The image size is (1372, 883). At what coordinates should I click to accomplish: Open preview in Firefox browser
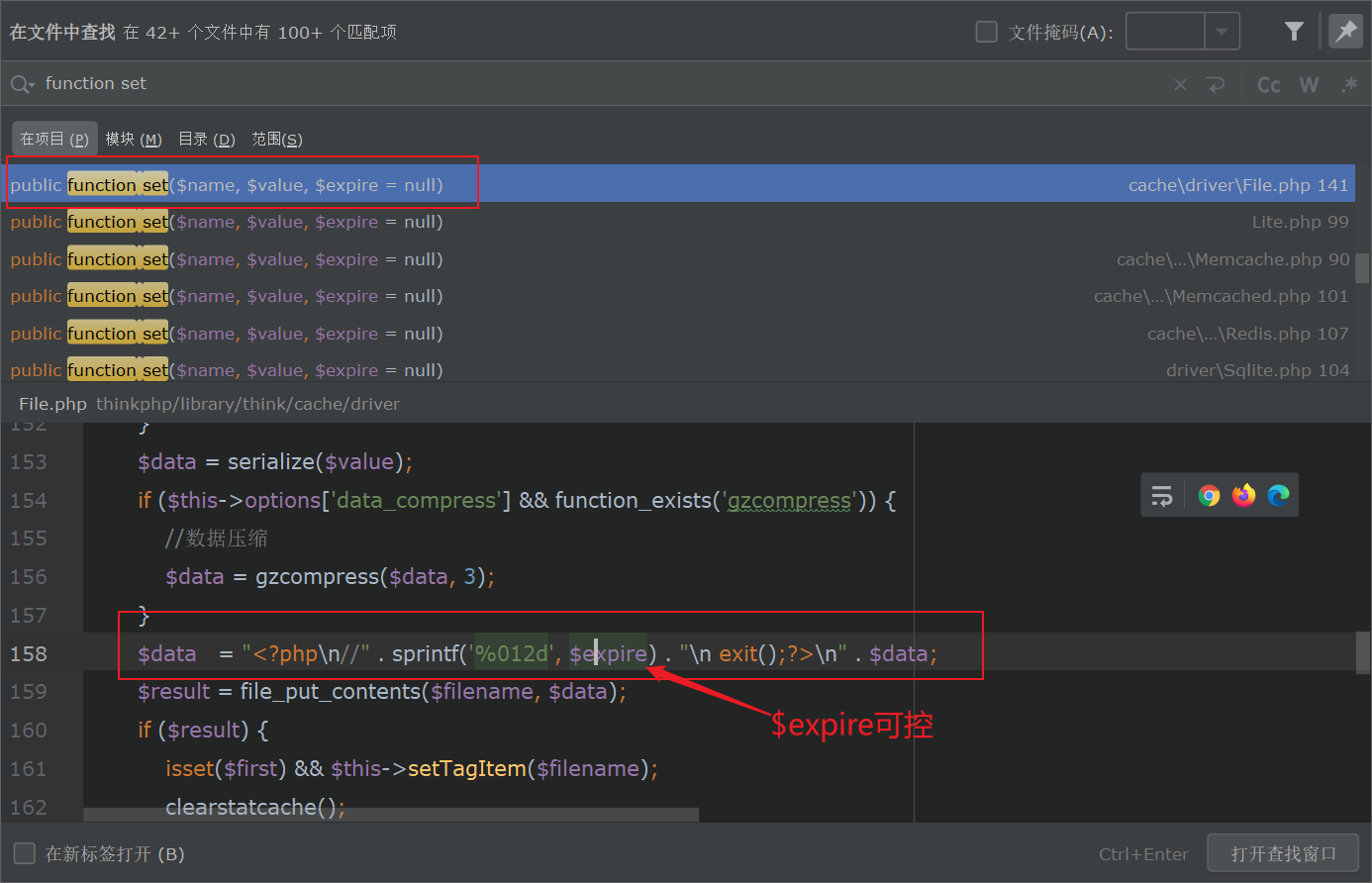point(1243,495)
